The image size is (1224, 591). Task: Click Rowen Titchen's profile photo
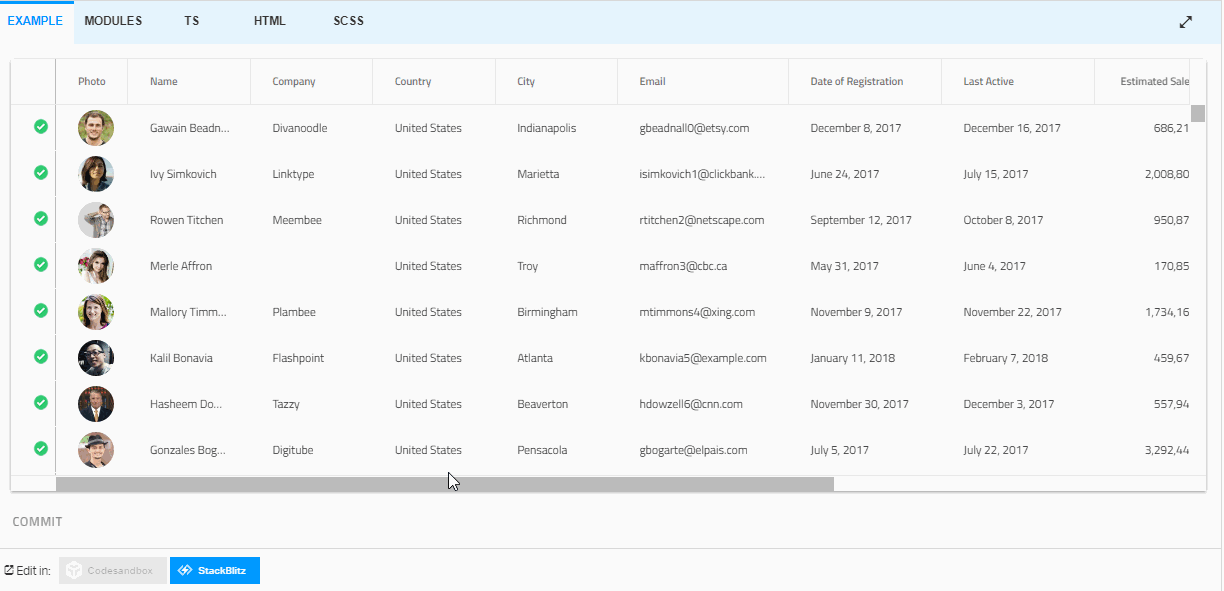[x=96, y=219]
